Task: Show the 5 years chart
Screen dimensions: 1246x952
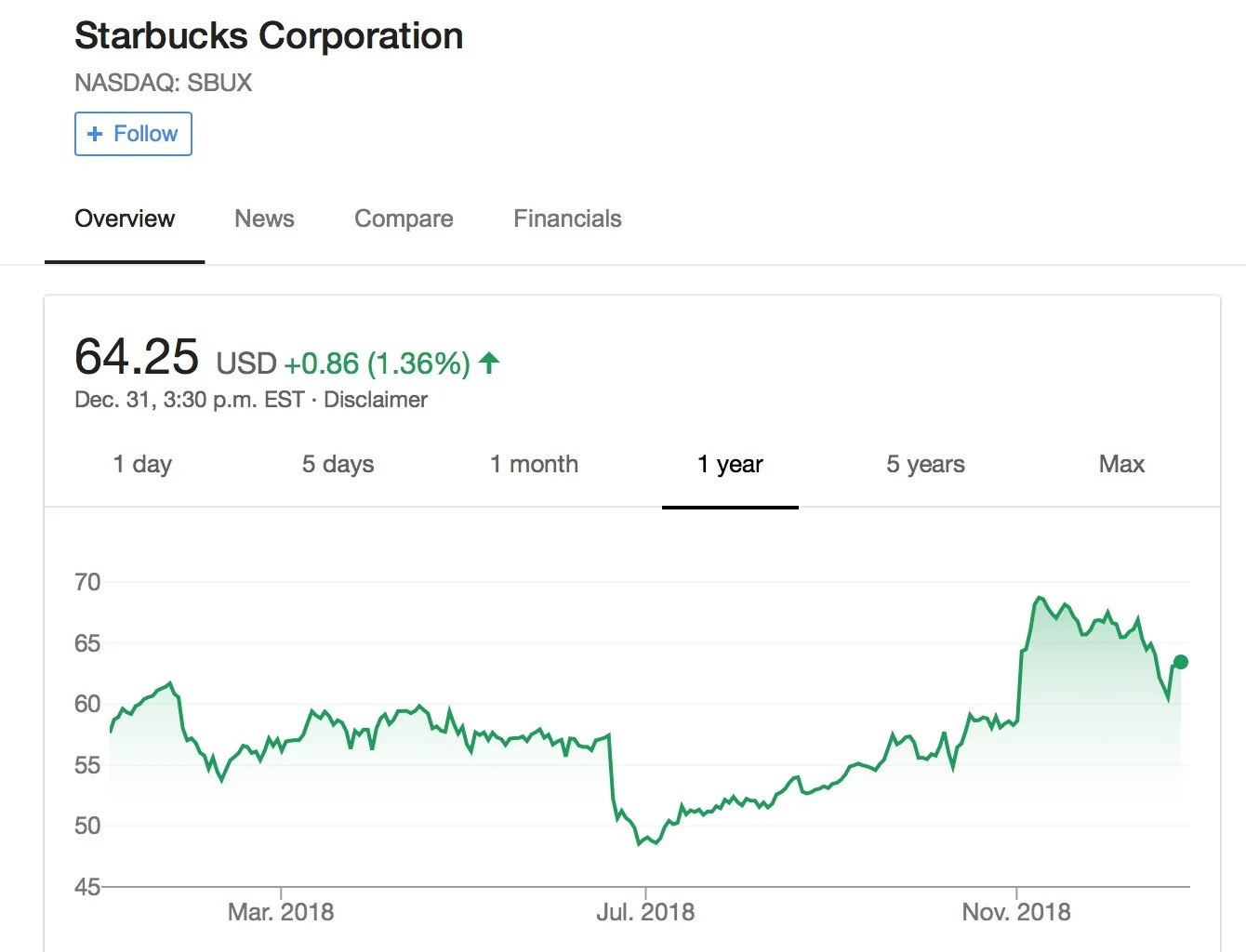Action: (x=925, y=464)
